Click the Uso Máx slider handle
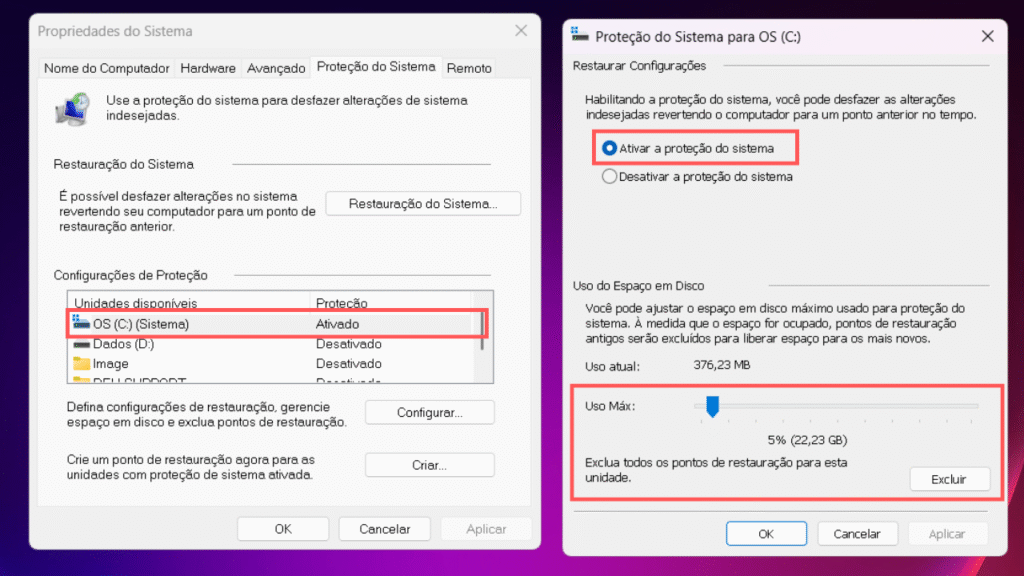The height and width of the screenshot is (576, 1024). click(x=712, y=406)
